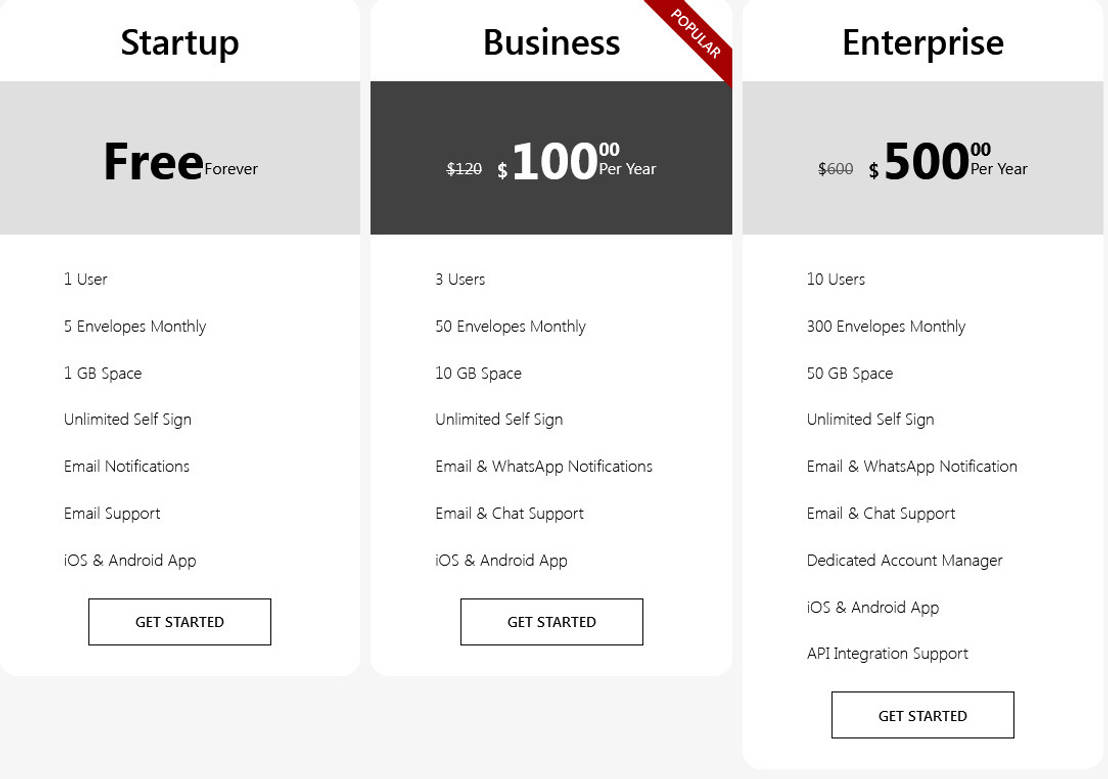Click the Enterprise plan GET STARTED button

pyautogui.click(x=922, y=715)
